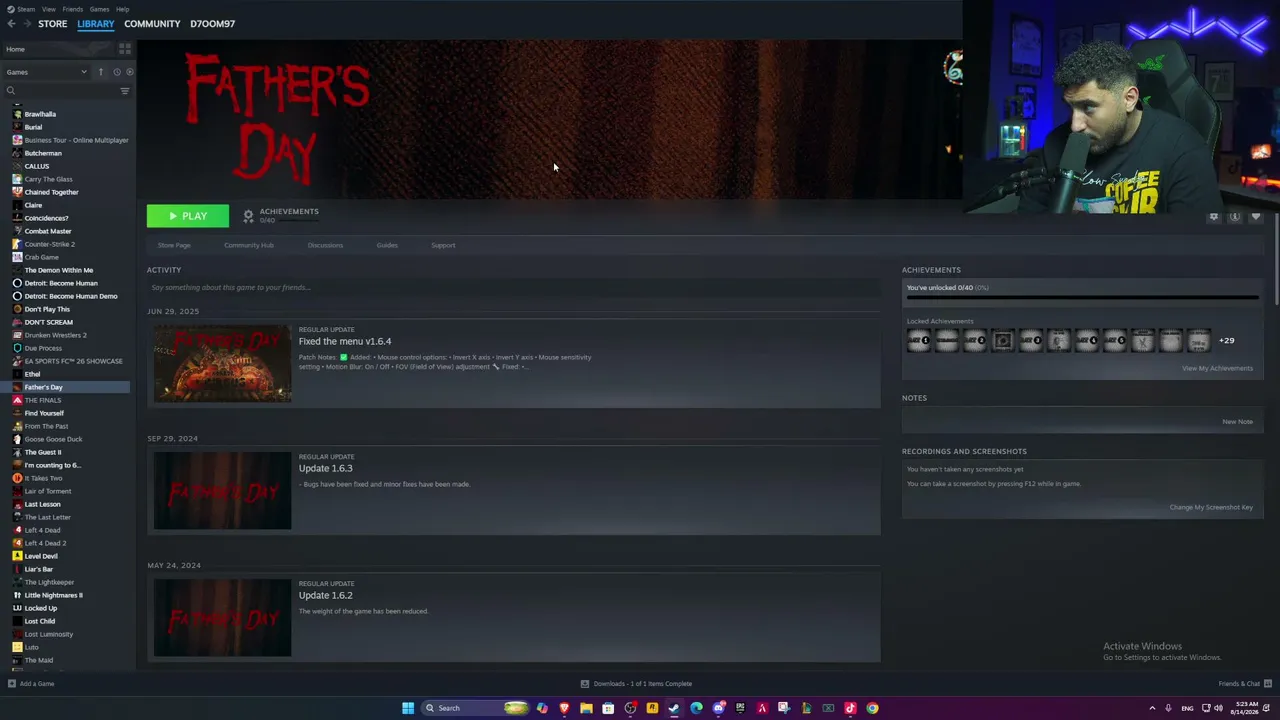
Task: Open Google Chrome from the taskbar
Action: [872, 708]
